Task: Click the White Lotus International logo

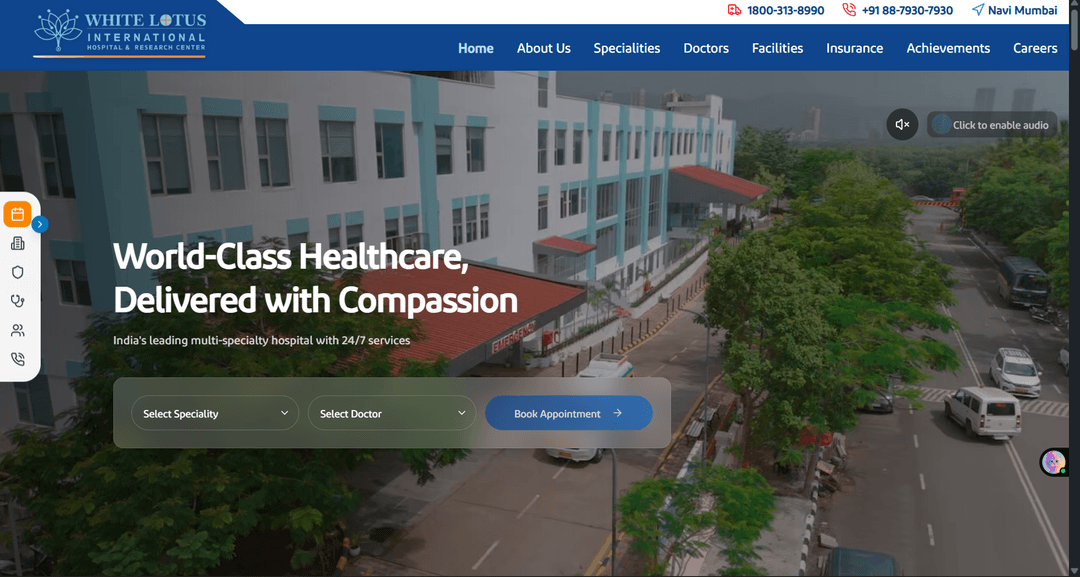Action: [x=120, y=32]
